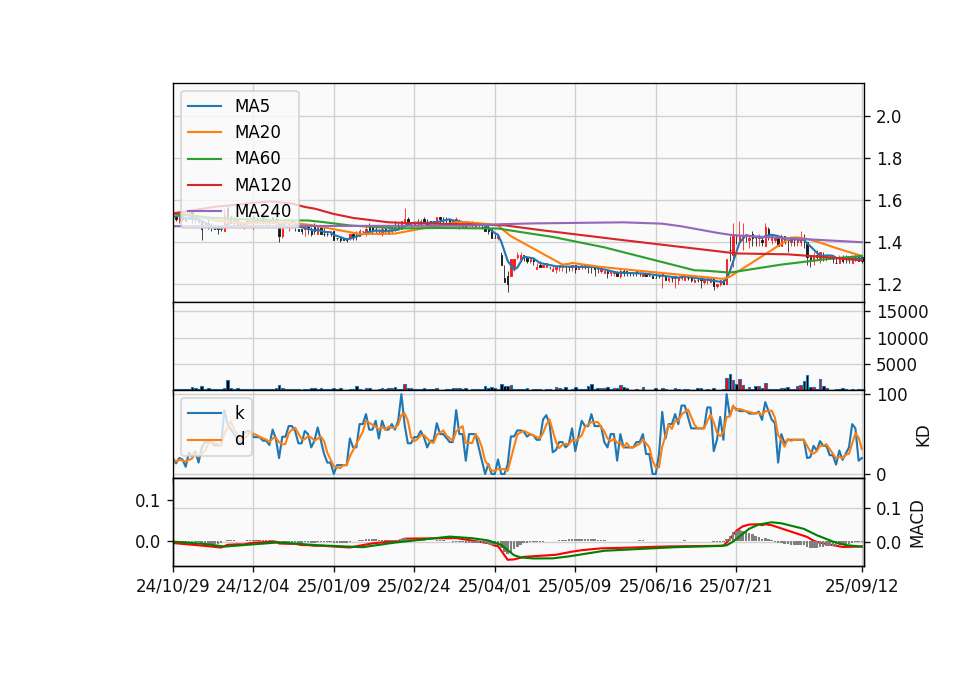The image size is (960, 690).
Task: Click the 25/04/01 date axis label
Action: tap(495, 586)
